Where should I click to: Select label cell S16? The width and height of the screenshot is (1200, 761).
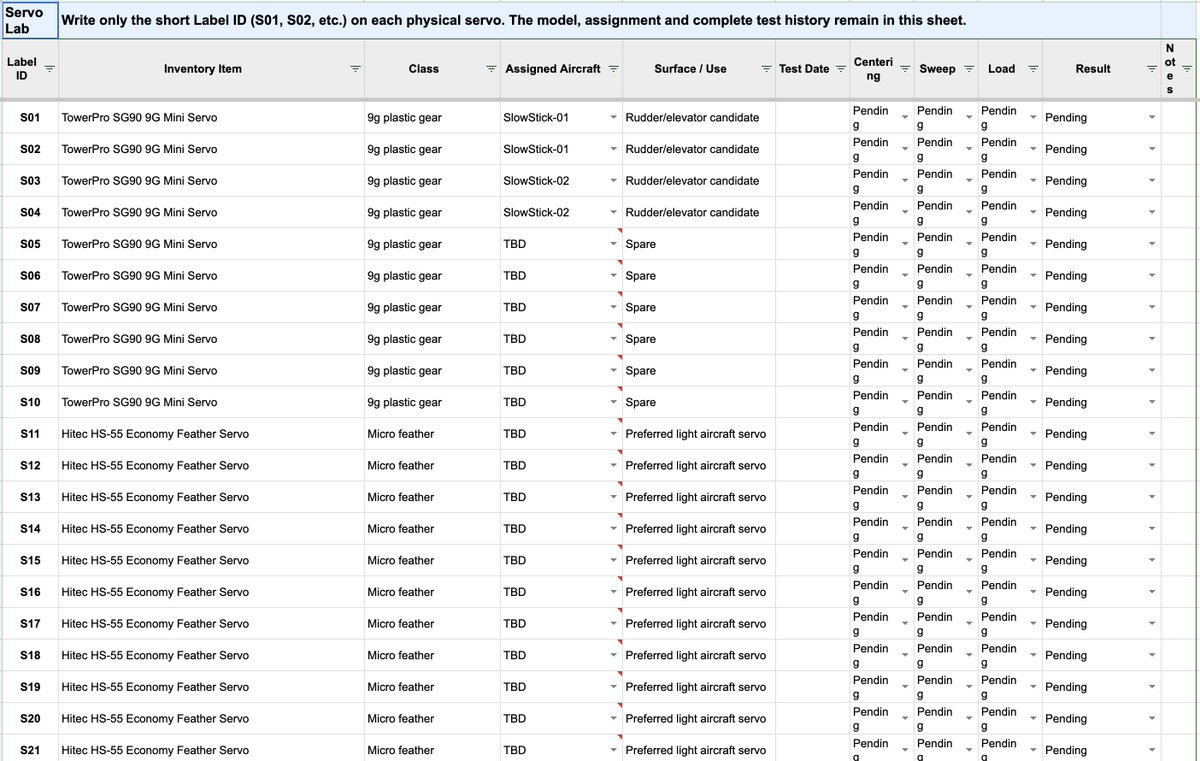(x=29, y=593)
